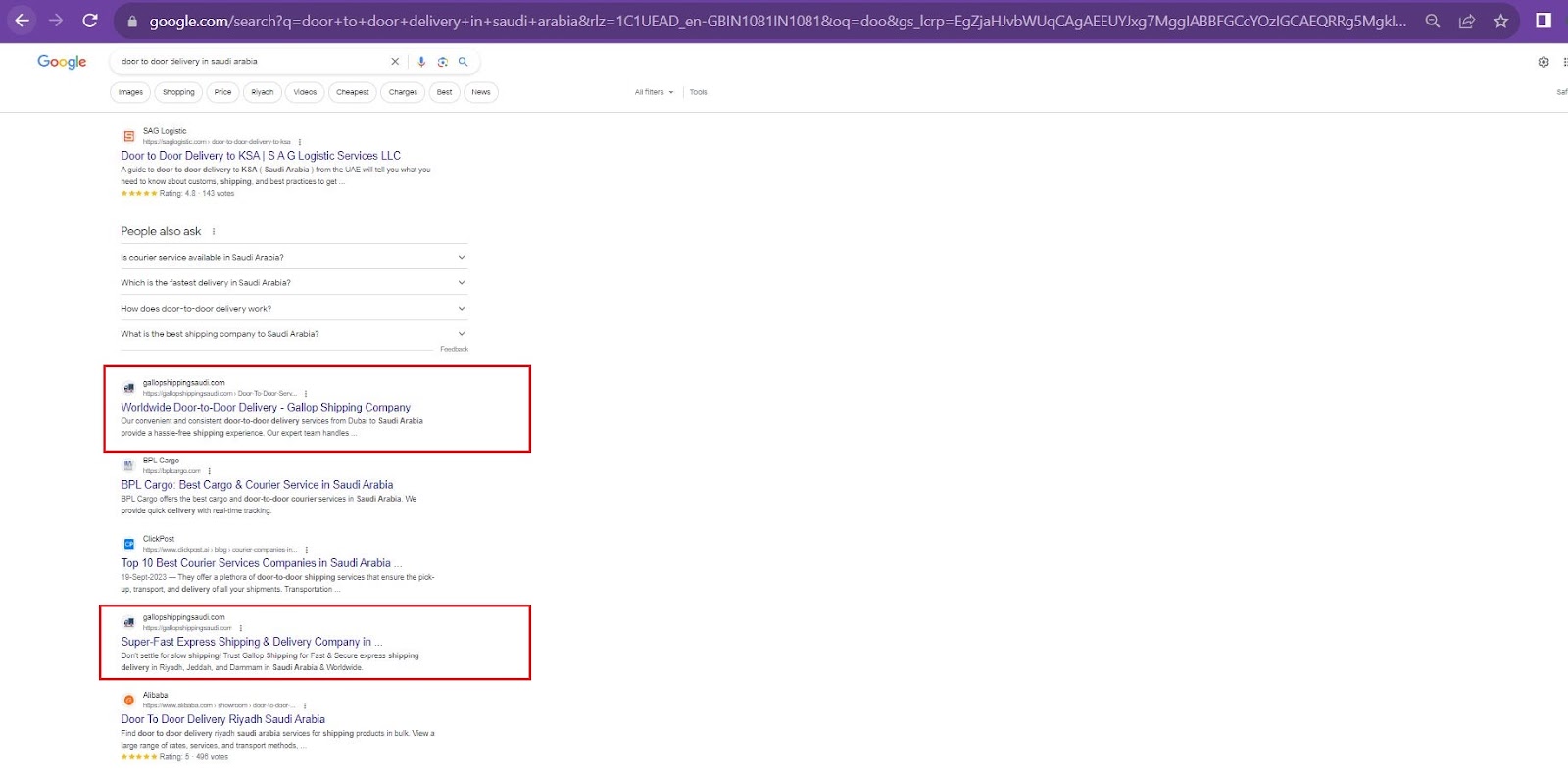
Task: Open Google Lens image search icon
Action: pyautogui.click(x=442, y=61)
